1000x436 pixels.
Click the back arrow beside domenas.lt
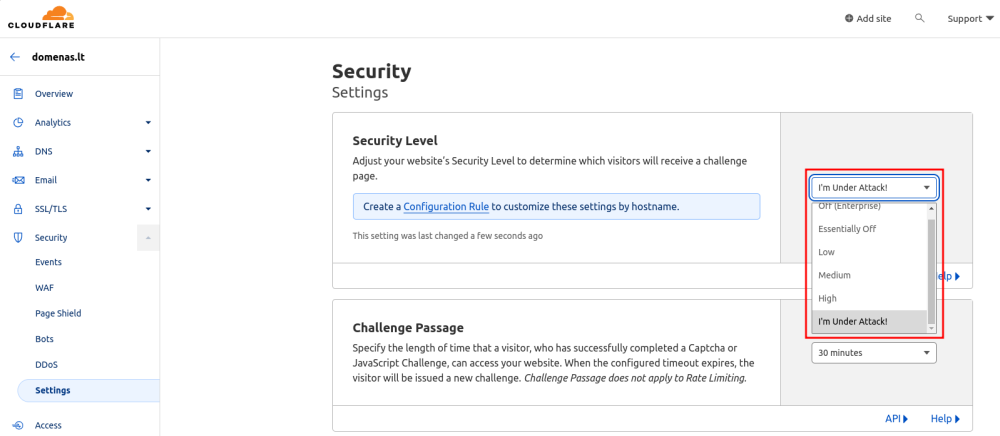[x=15, y=57]
